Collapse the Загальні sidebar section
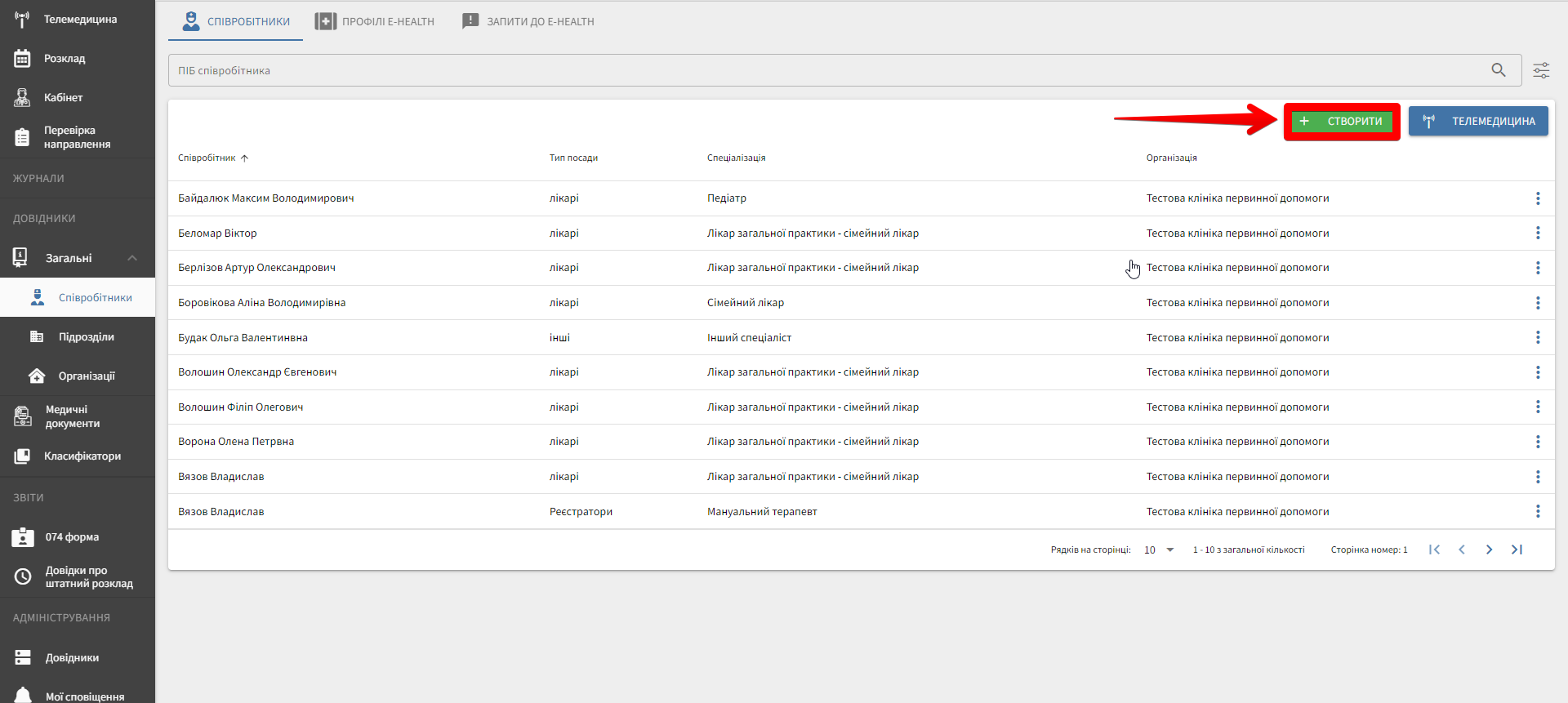Image resolution: width=1568 pixels, height=703 pixels. point(132,258)
